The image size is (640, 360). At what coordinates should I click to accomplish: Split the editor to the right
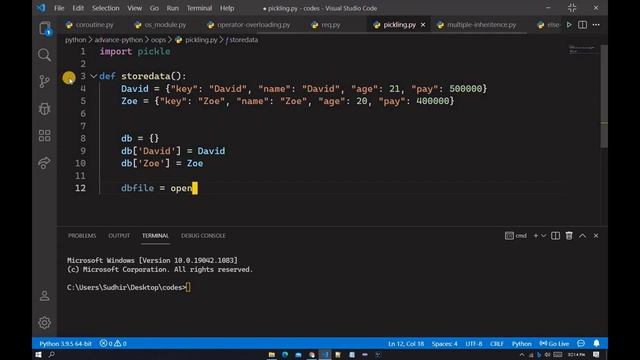click(582, 25)
